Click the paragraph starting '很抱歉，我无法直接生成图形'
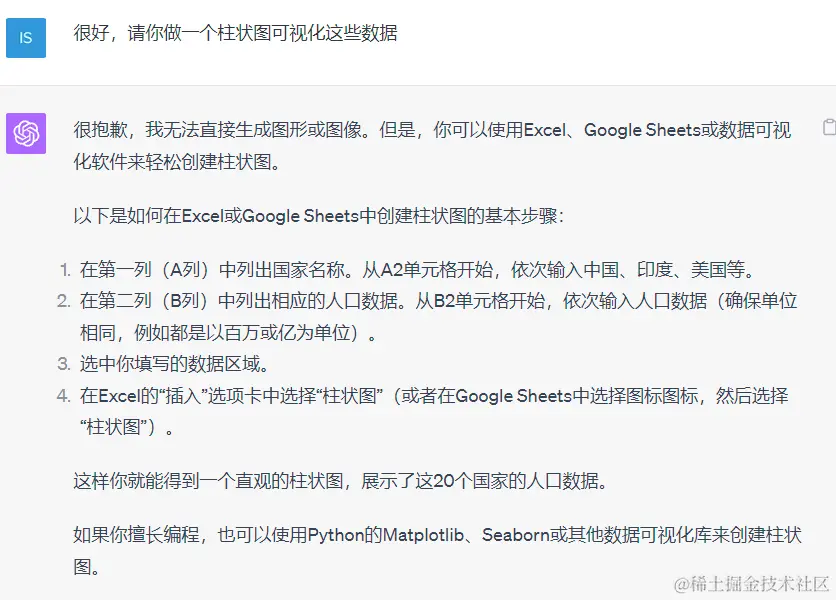836x600 pixels. tap(432, 146)
